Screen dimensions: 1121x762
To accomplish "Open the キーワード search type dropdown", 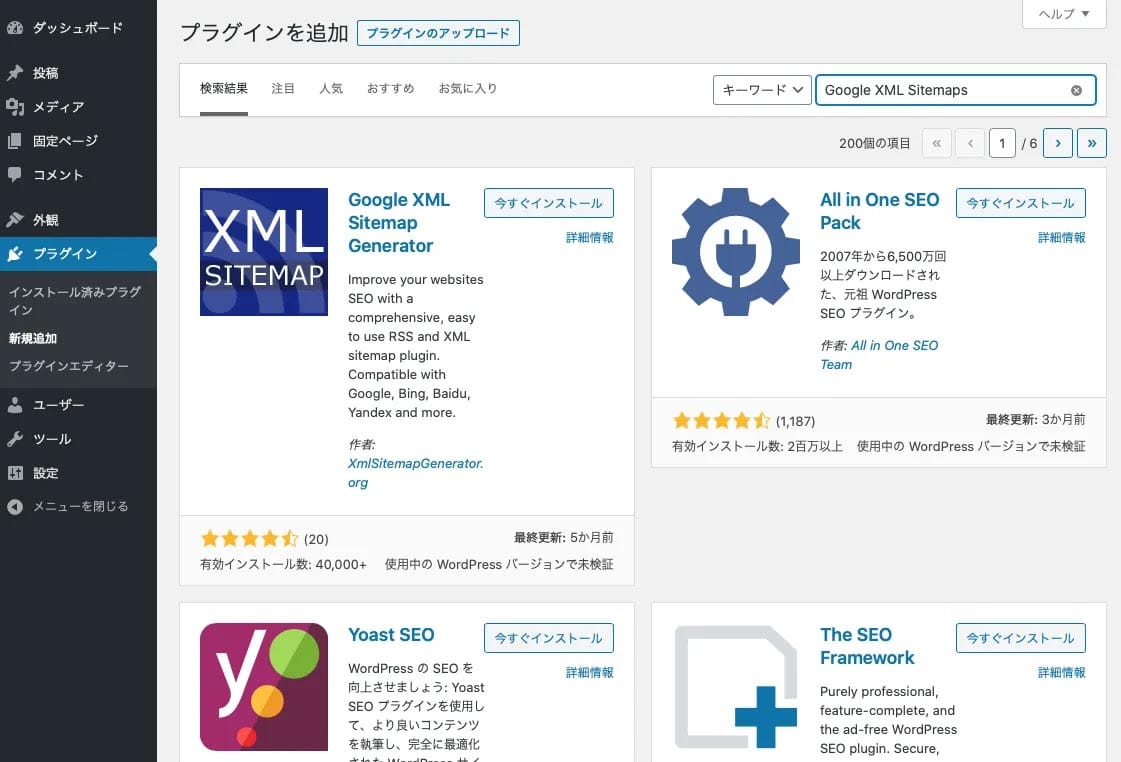I will tap(762, 90).
